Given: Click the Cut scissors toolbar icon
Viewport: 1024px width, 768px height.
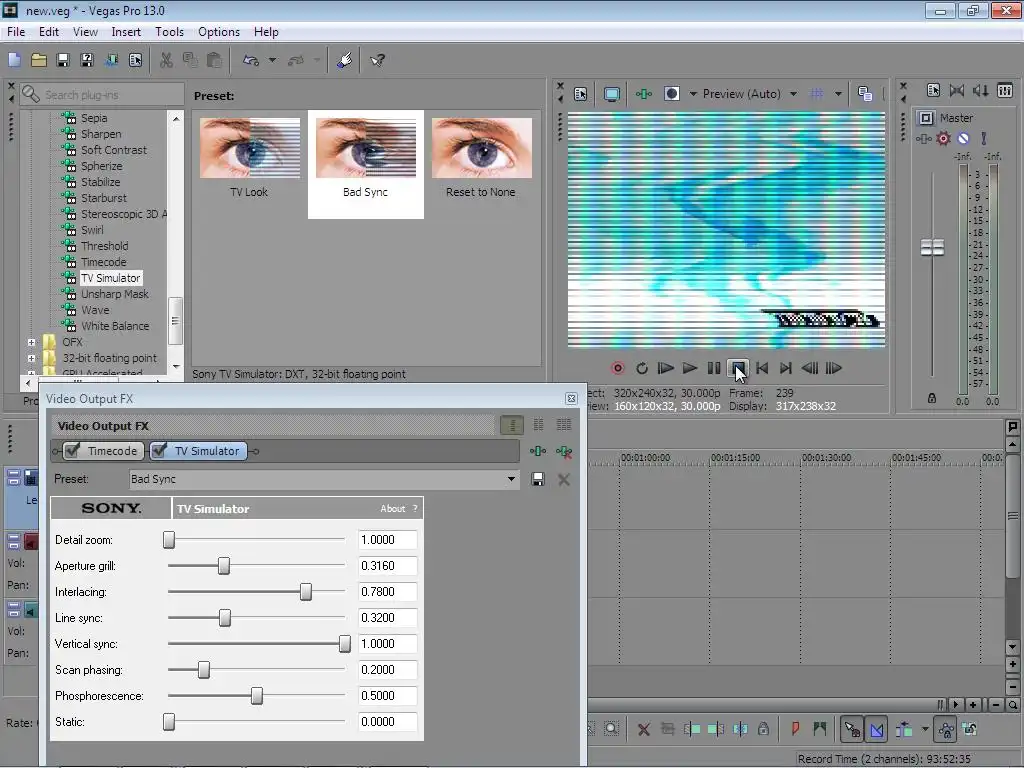Looking at the screenshot, I should tap(166, 60).
